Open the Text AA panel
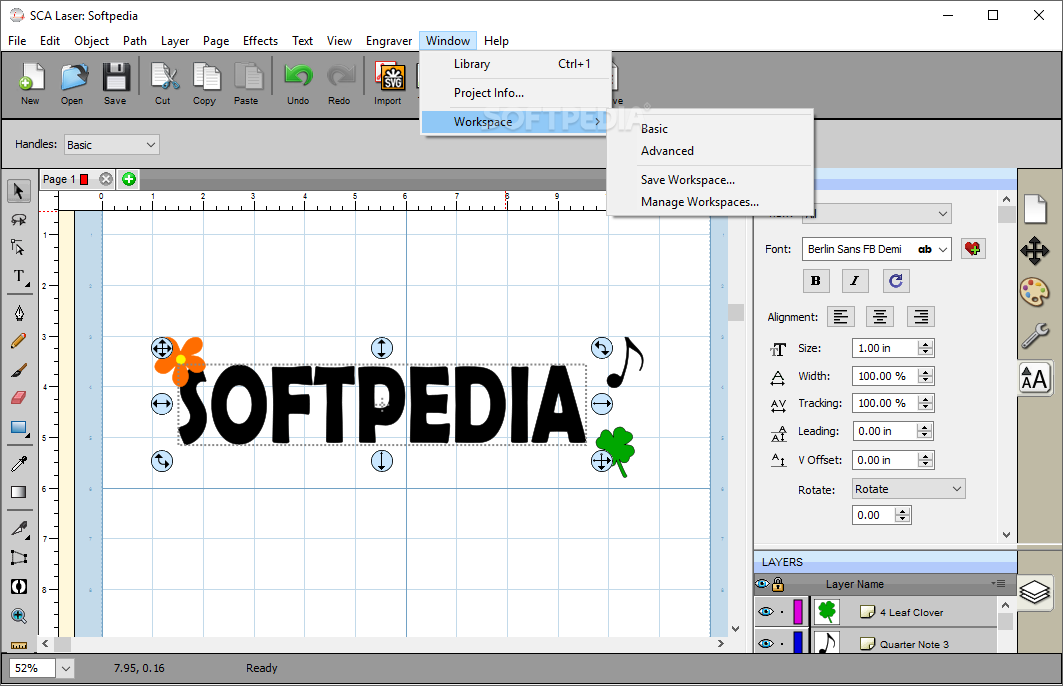The height and width of the screenshot is (686, 1063). point(1035,378)
